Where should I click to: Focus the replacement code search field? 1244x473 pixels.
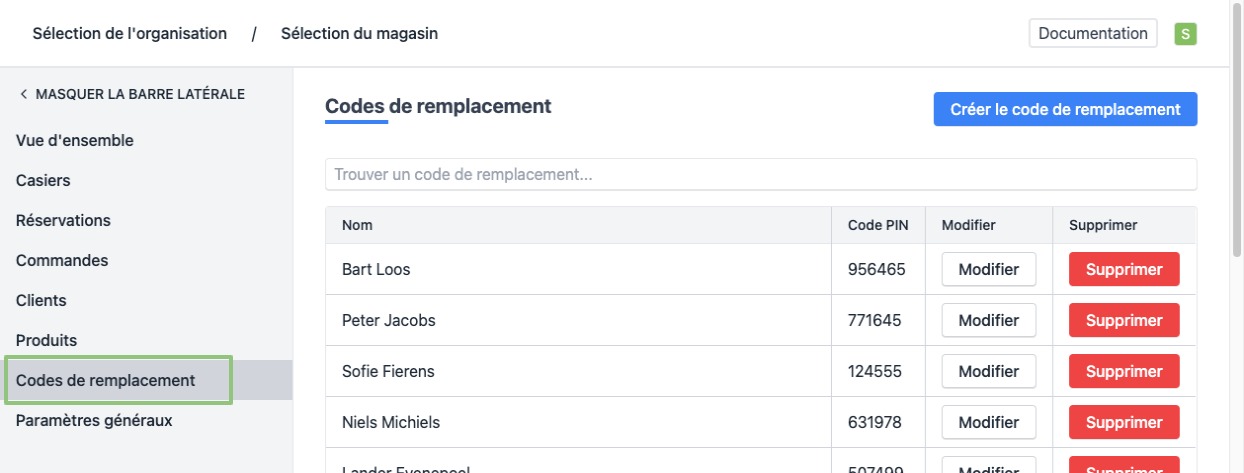(x=760, y=175)
